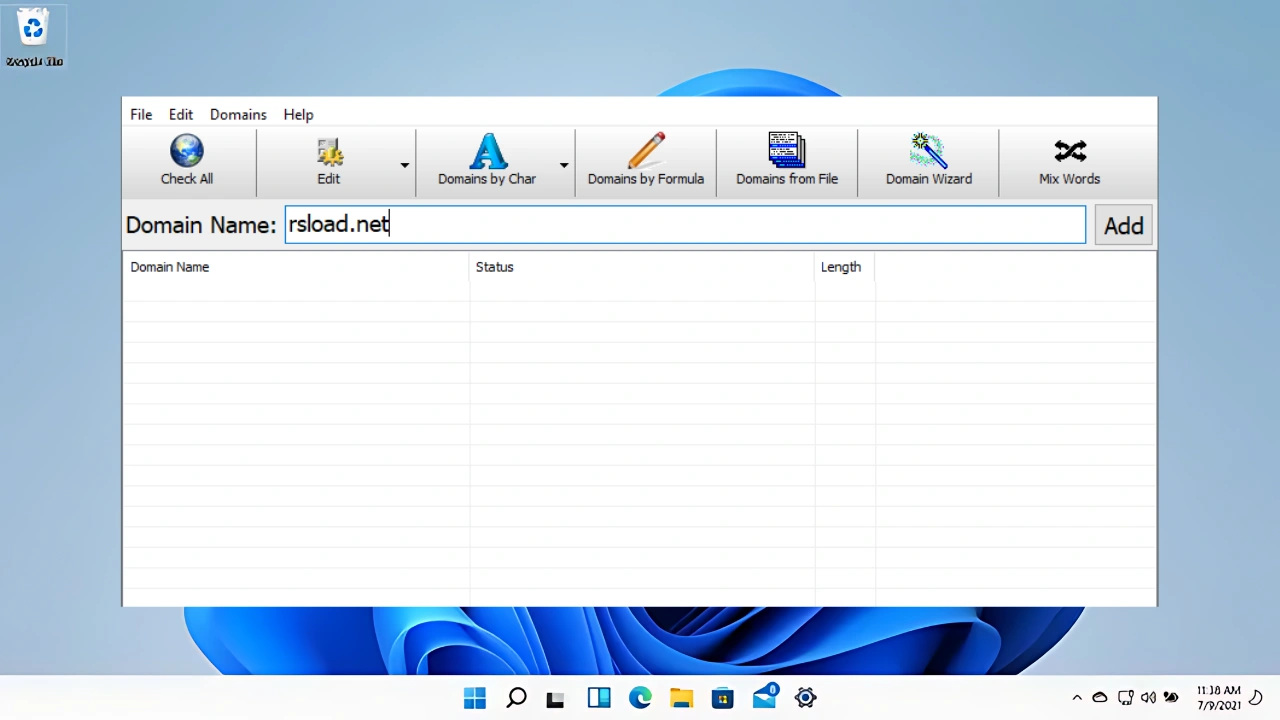The width and height of the screenshot is (1280, 720).
Task: Launch Domains from File tool
Action: click(787, 162)
